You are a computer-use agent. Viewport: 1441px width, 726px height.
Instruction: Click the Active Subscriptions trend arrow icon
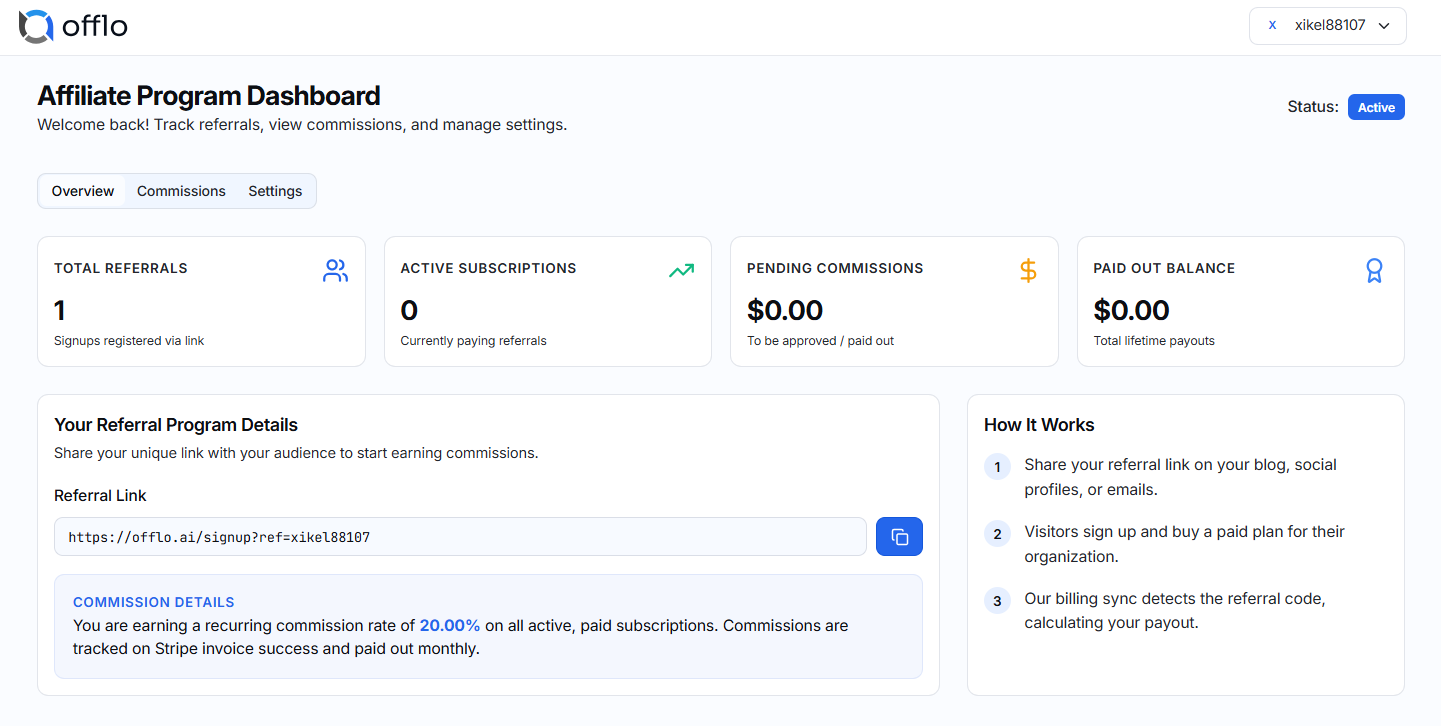682,270
